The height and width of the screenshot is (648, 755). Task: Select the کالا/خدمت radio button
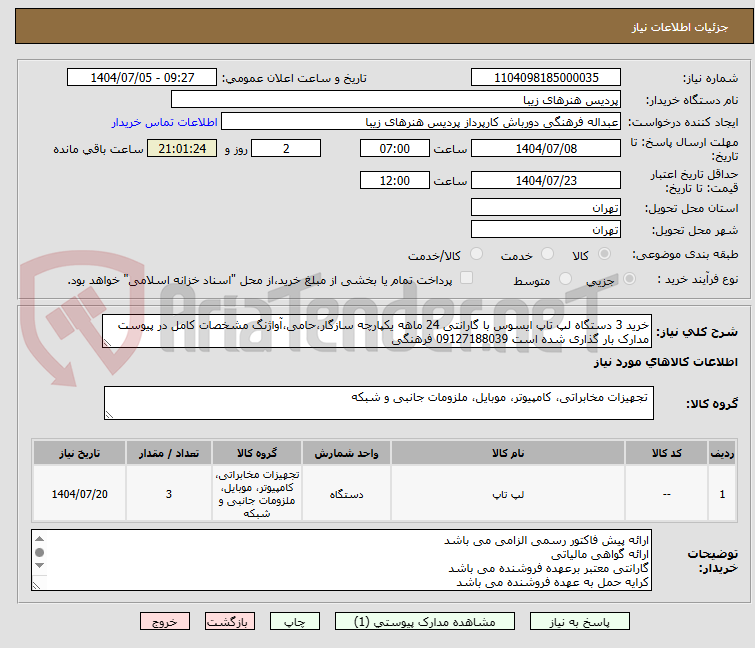coord(476,255)
